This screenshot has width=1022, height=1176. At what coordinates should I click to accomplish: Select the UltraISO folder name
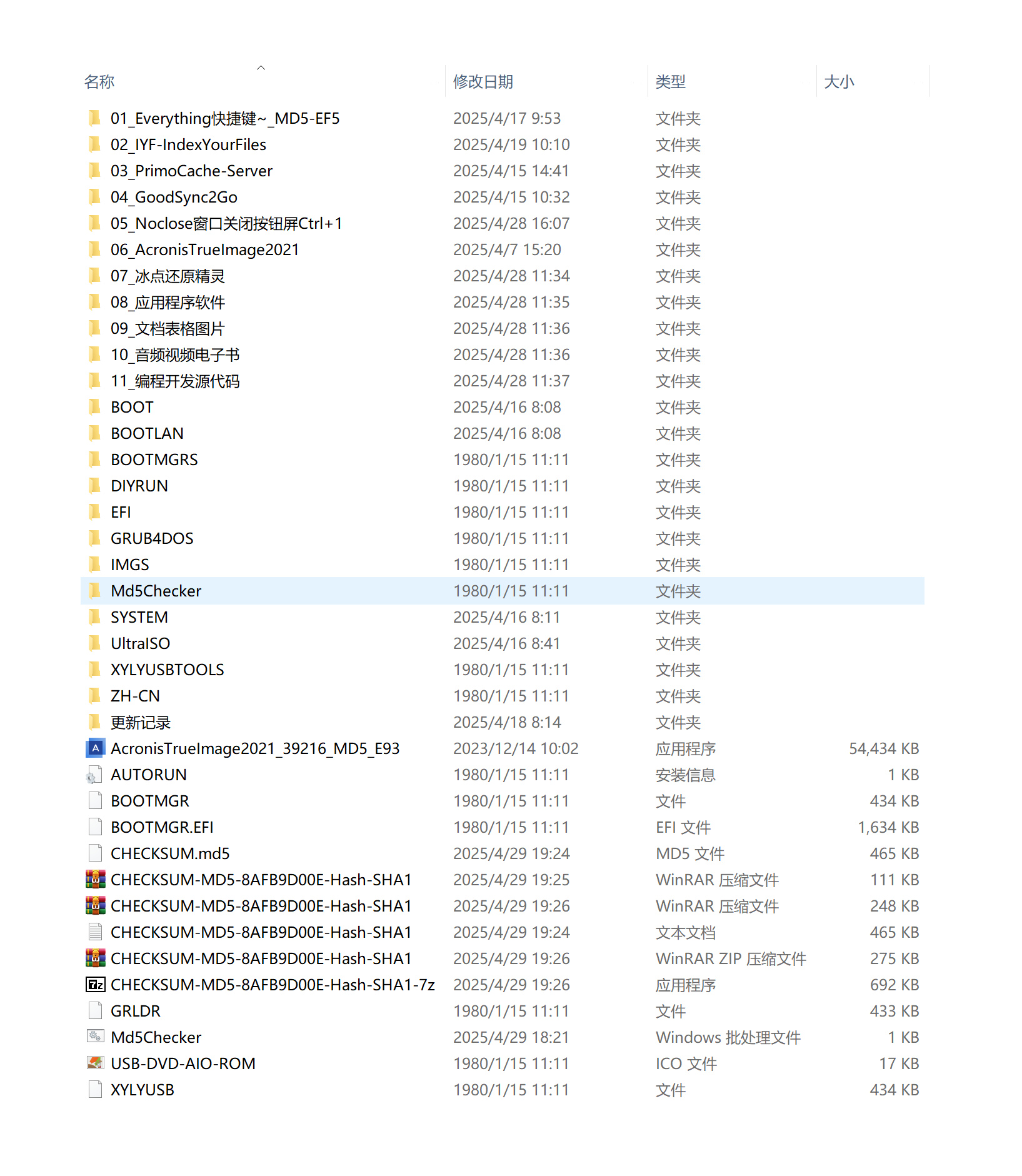140,643
